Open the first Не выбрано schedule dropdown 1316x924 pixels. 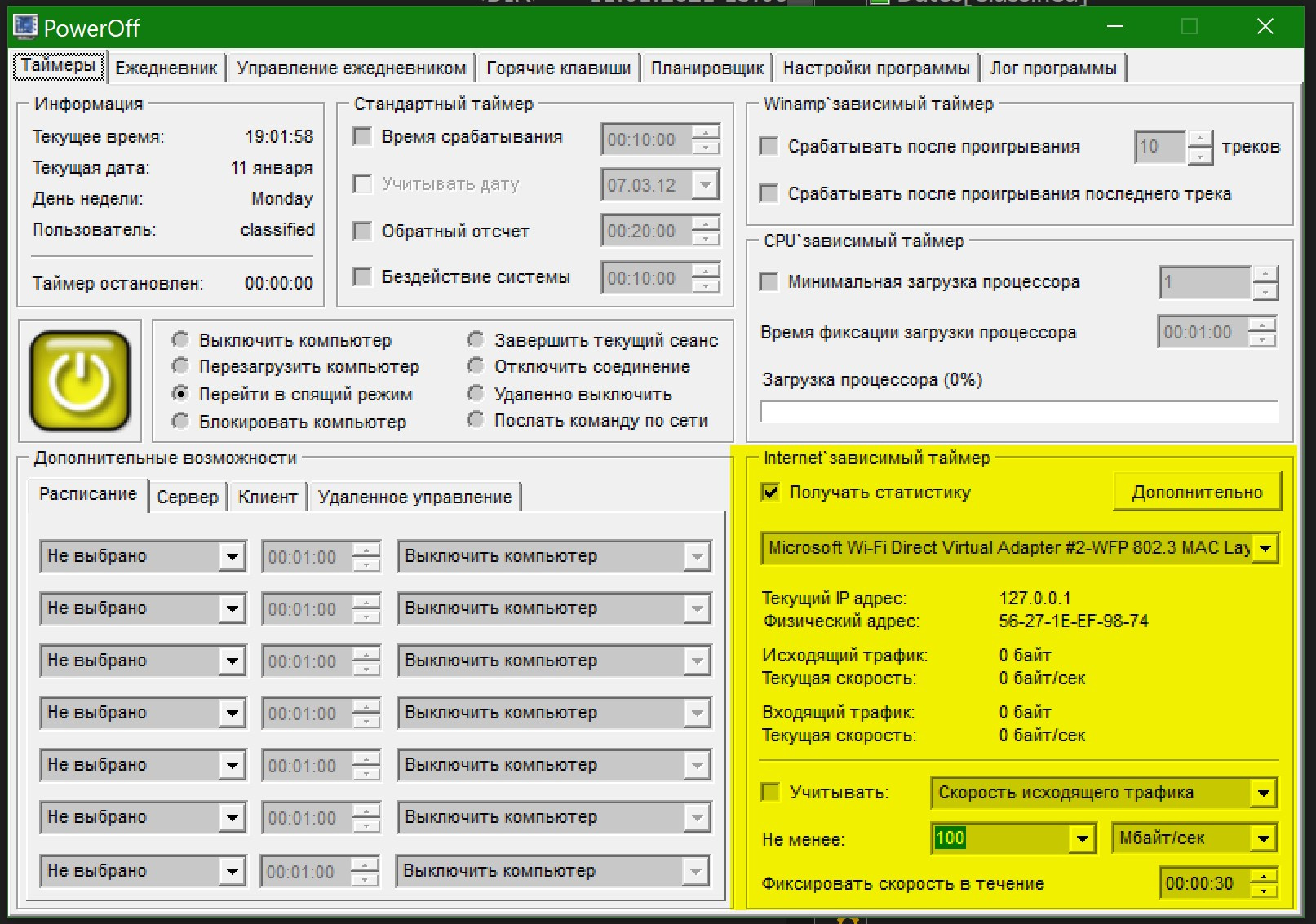tap(233, 556)
